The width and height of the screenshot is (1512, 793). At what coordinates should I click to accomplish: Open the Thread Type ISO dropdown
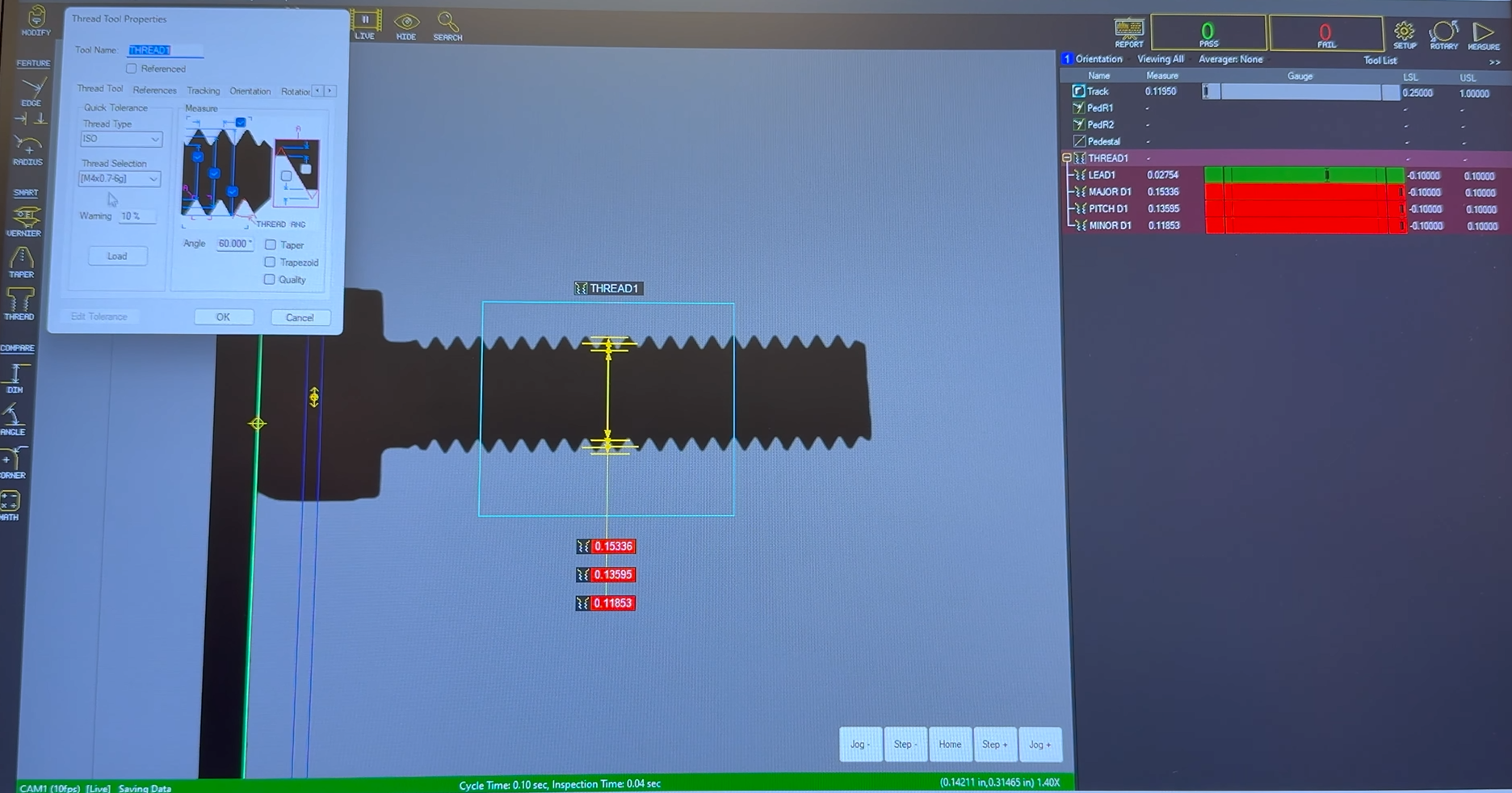[x=121, y=139]
